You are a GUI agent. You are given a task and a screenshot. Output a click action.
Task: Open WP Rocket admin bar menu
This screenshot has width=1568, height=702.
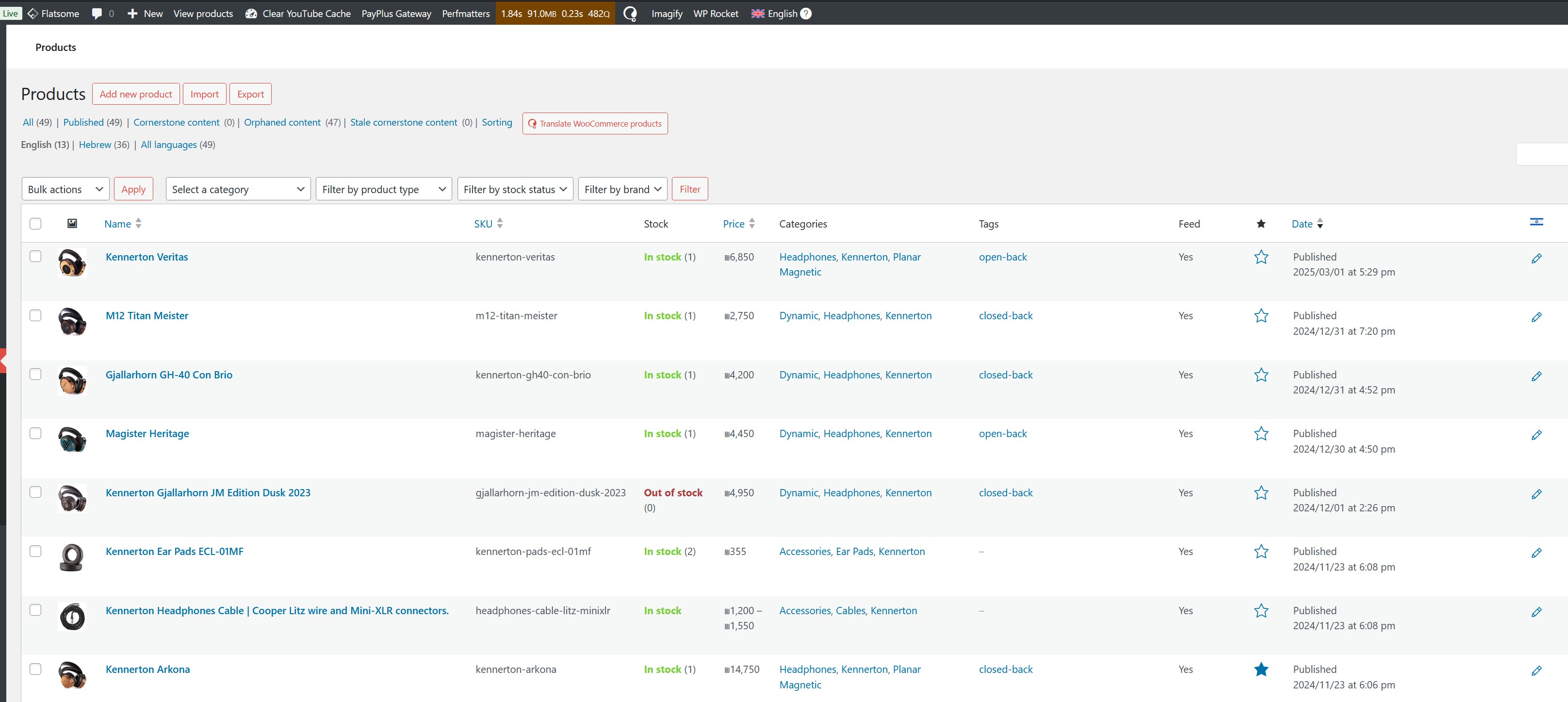click(715, 14)
